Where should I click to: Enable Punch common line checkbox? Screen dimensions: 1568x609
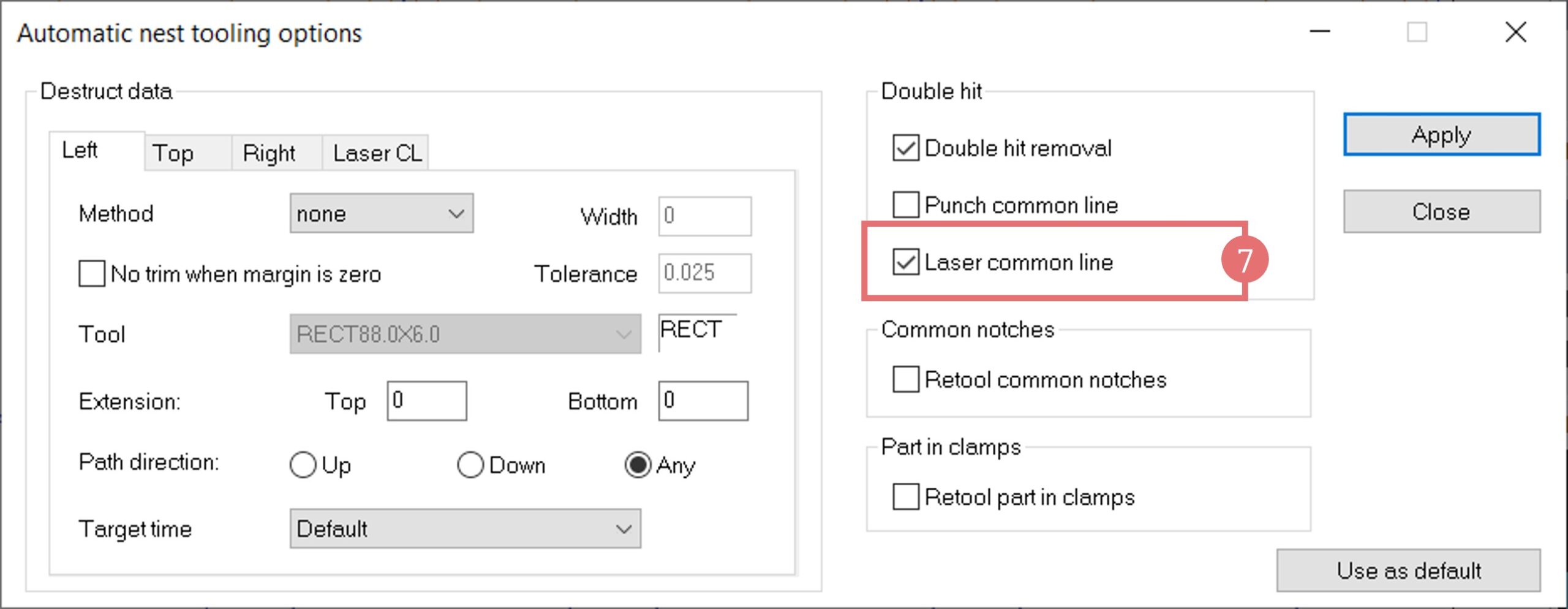click(905, 205)
